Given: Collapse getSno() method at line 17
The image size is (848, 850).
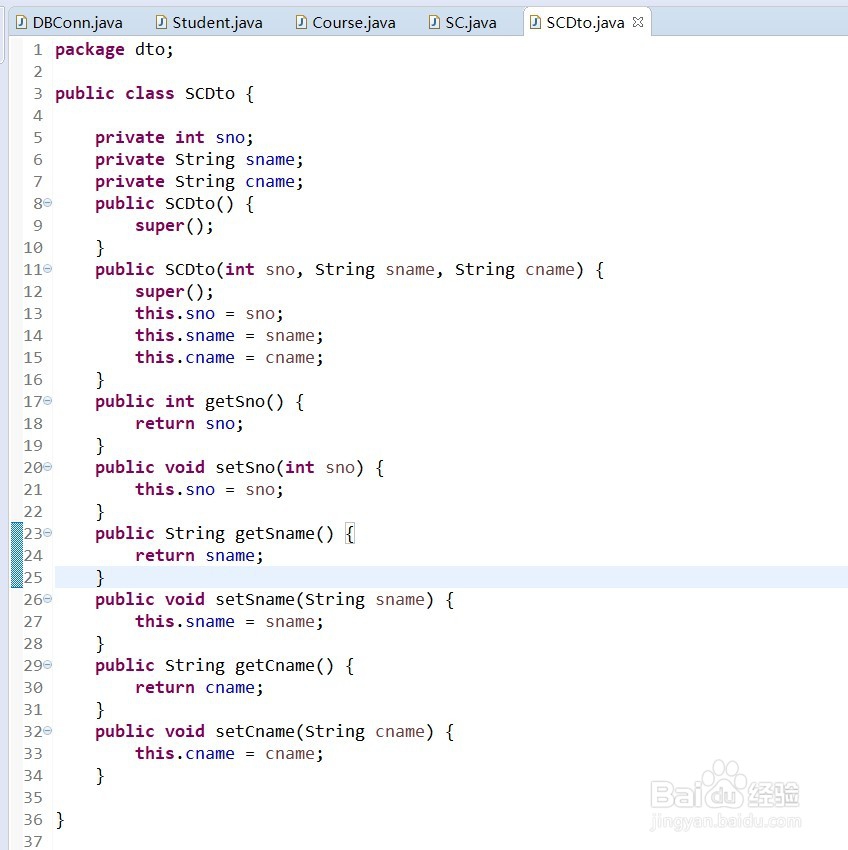Looking at the screenshot, I should 48,401.
